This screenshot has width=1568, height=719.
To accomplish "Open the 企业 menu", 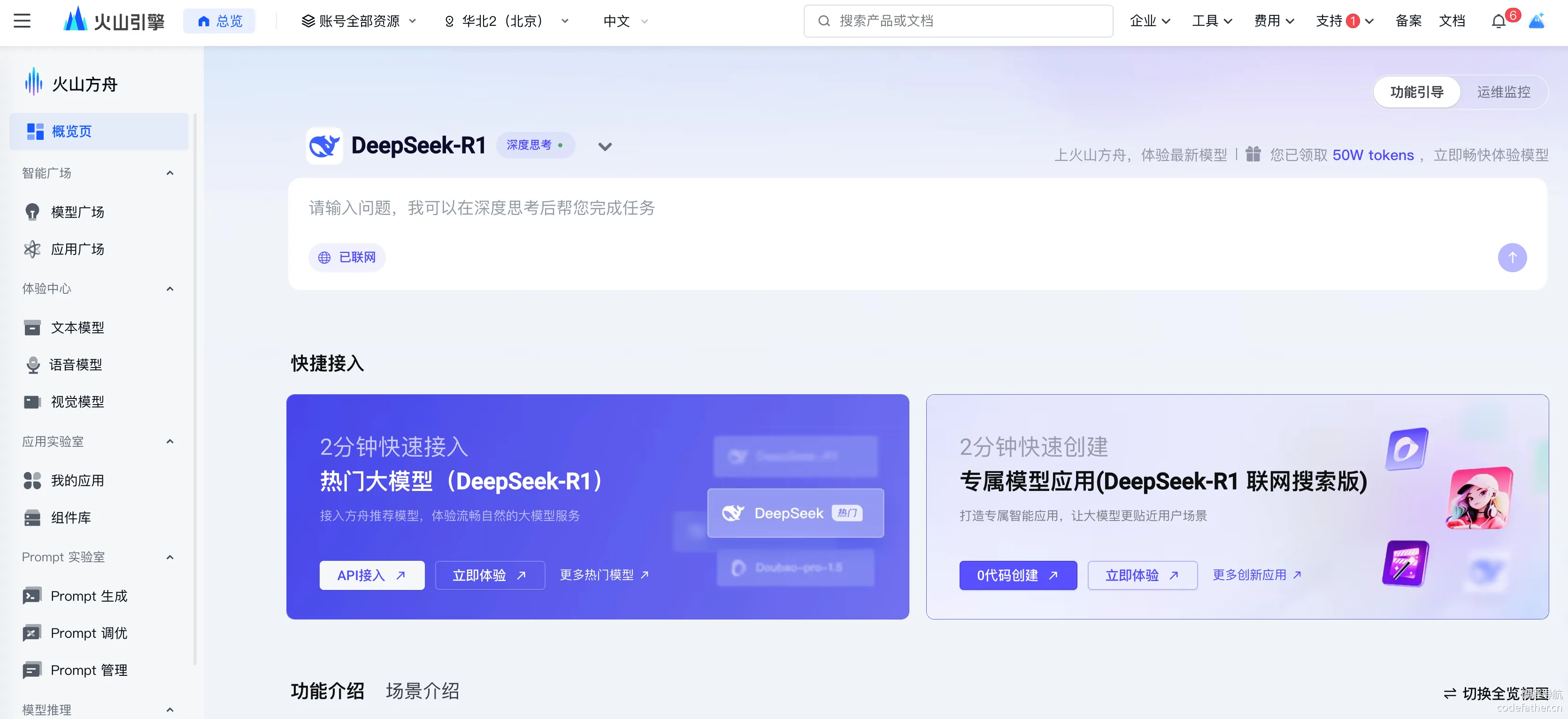I will pos(1150,21).
